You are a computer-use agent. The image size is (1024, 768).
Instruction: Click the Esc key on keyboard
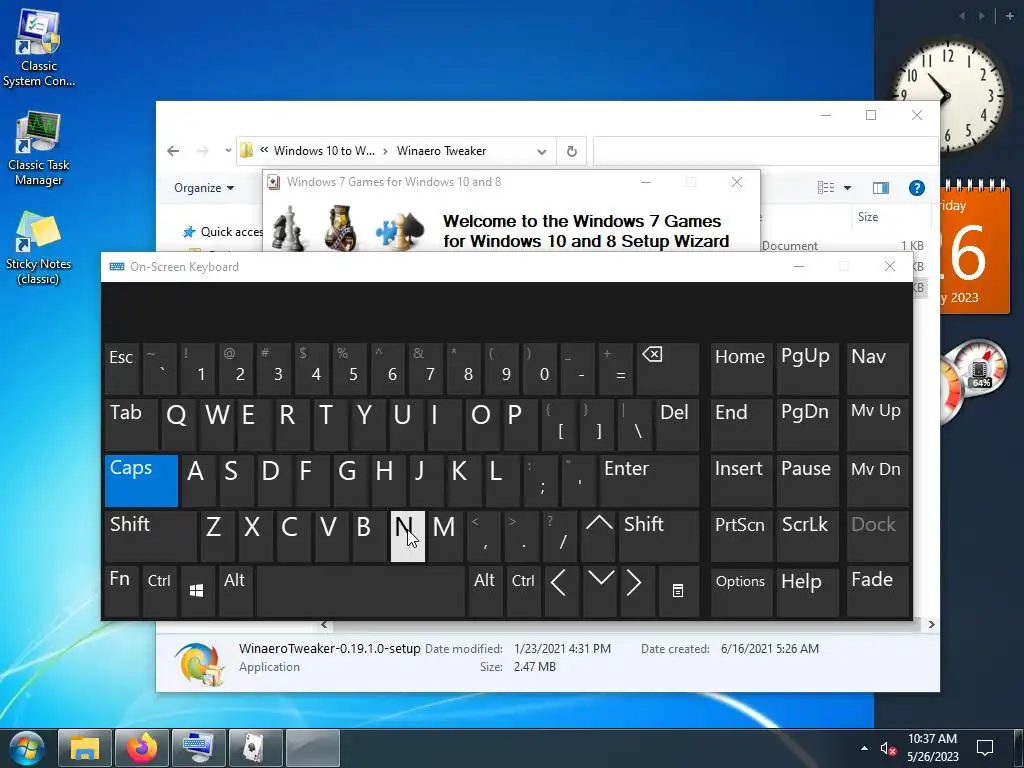coord(121,368)
